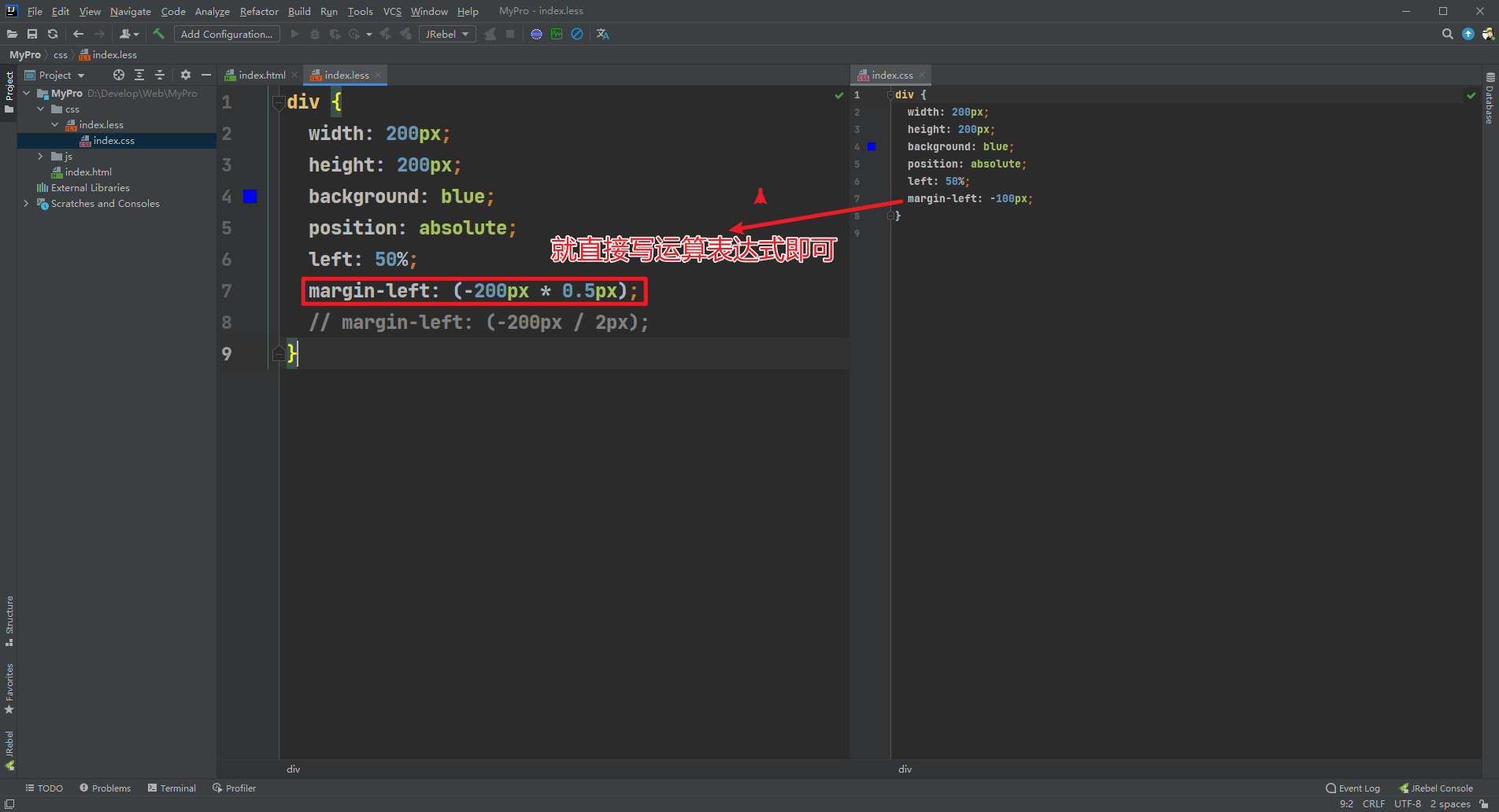
Task: Toggle the read-only lock icon in status bar
Action: point(1484,804)
